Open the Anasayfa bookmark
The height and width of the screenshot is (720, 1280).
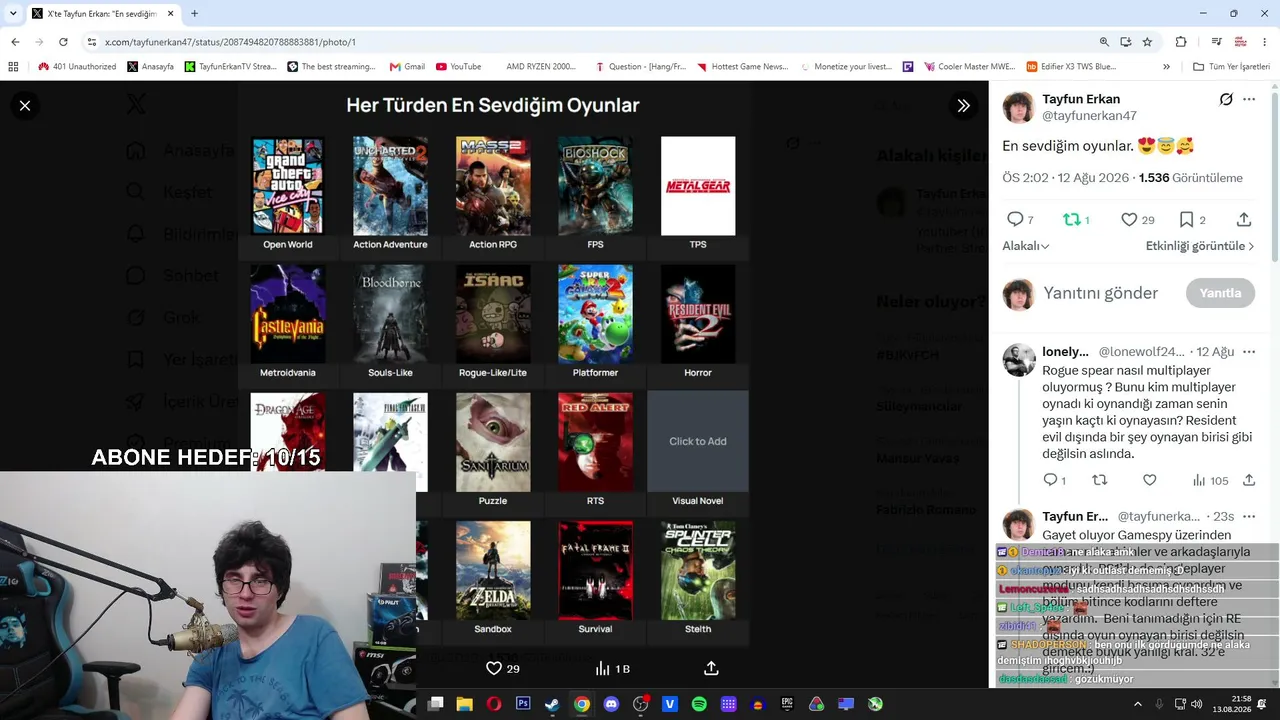150,67
